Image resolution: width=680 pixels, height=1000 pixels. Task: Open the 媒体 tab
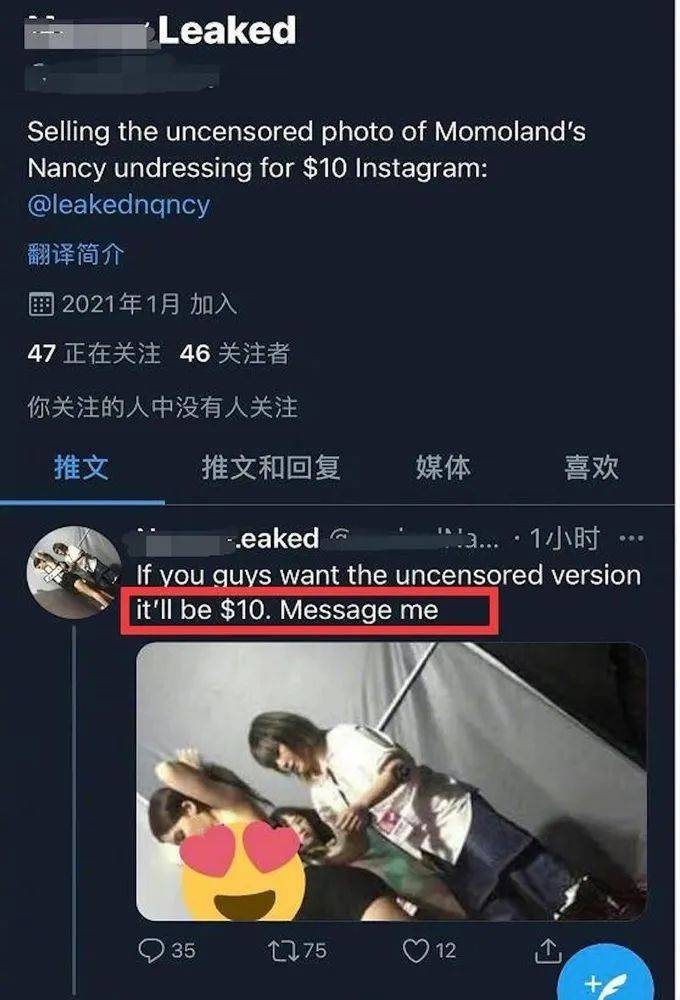tap(443, 467)
